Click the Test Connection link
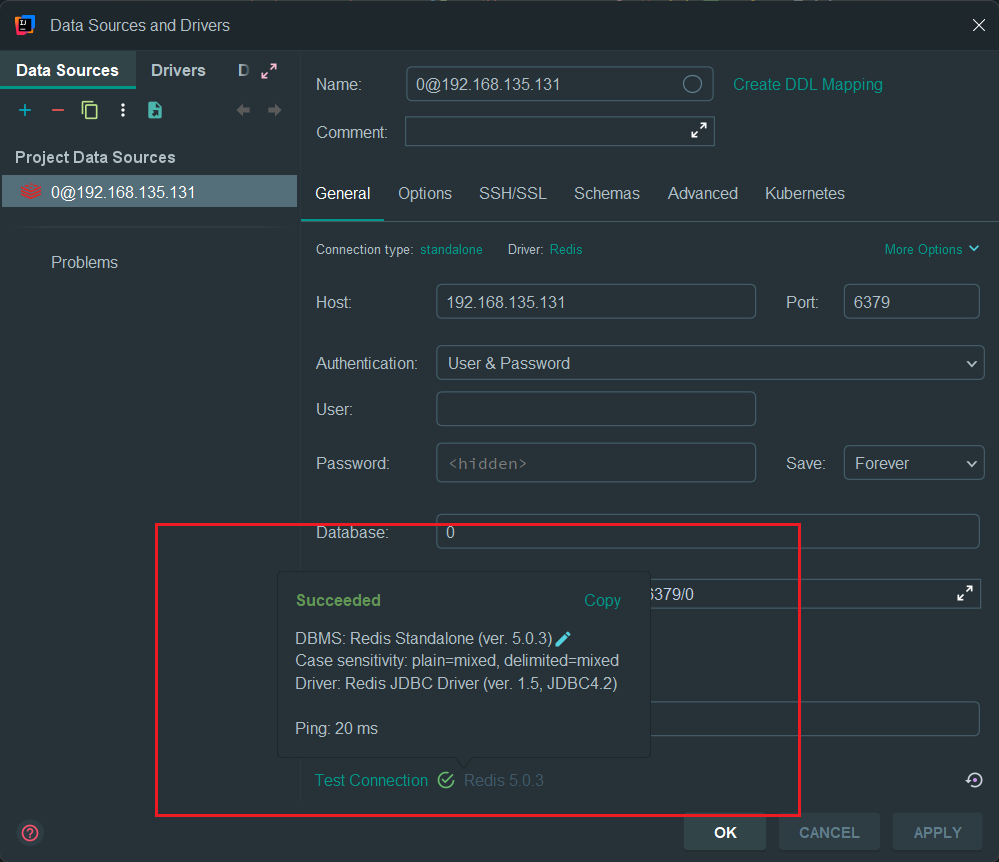The height and width of the screenshot is (862, 999). [x=371, y=780]
